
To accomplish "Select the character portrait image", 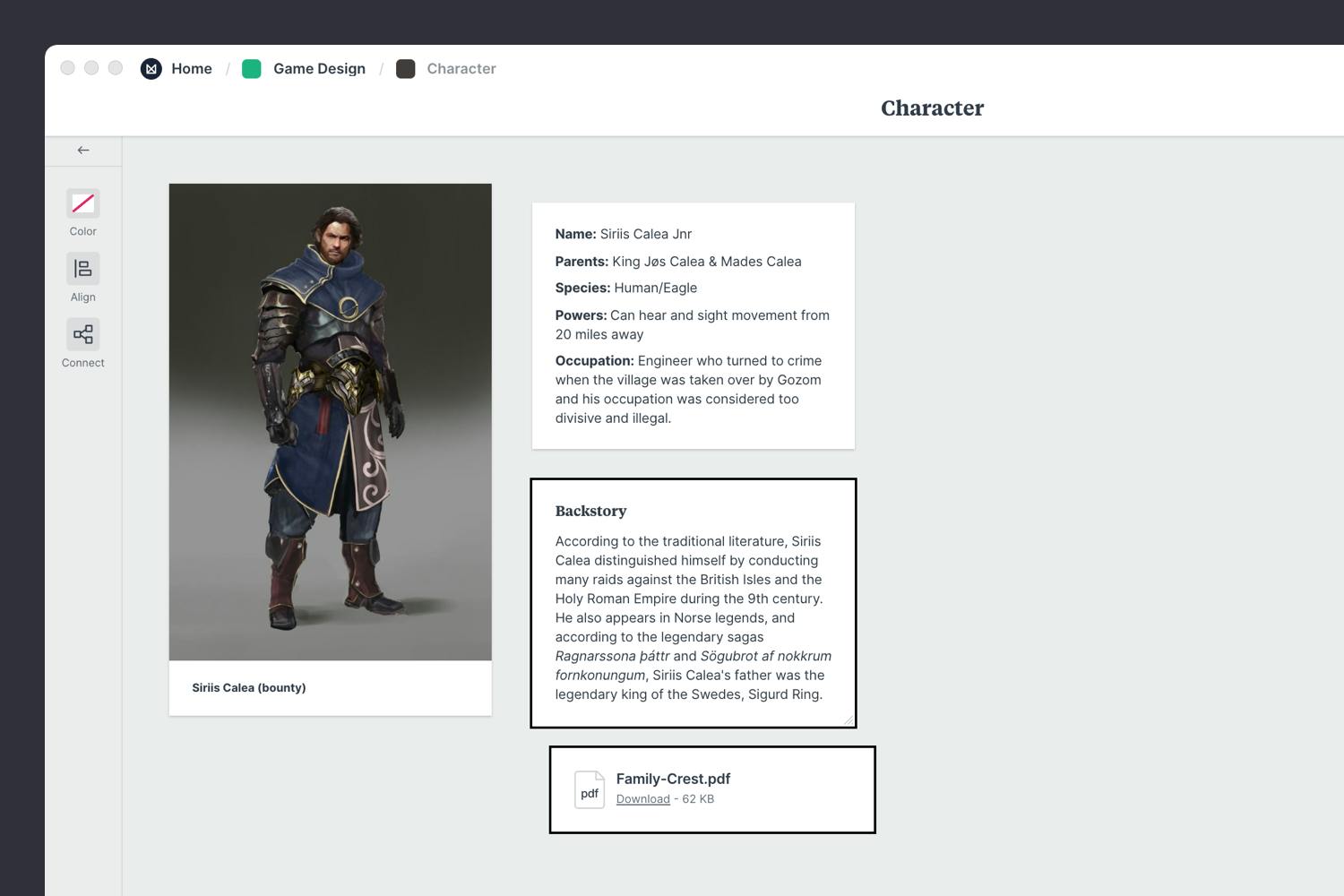I will coord(330,421).
